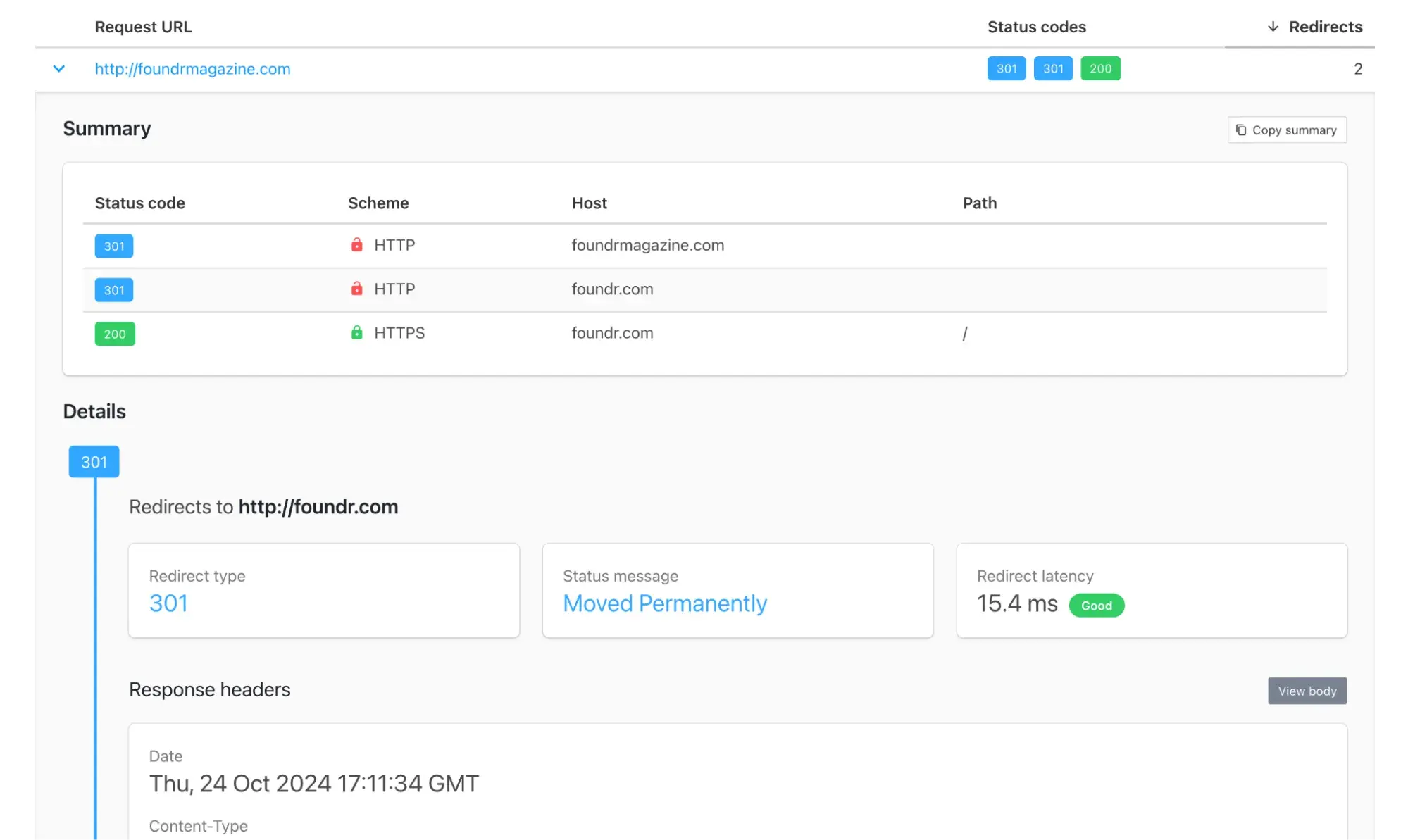Image resolution: width=1408 pixels, height=840 pixels.
Task: Select the foundr.com host in HTTPS row
Action: click(612, 333)
